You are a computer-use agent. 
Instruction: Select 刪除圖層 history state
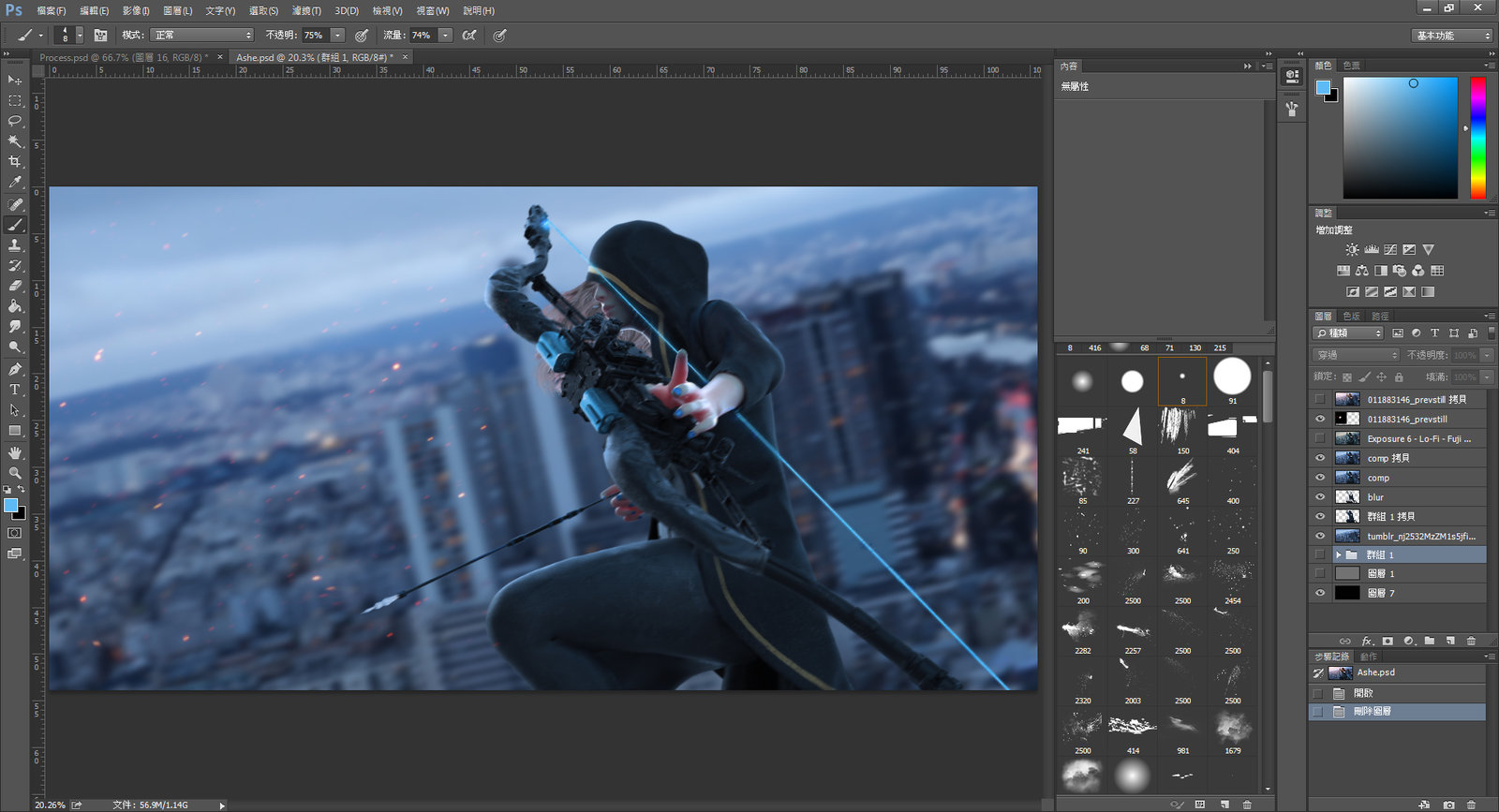(1397, 712)
